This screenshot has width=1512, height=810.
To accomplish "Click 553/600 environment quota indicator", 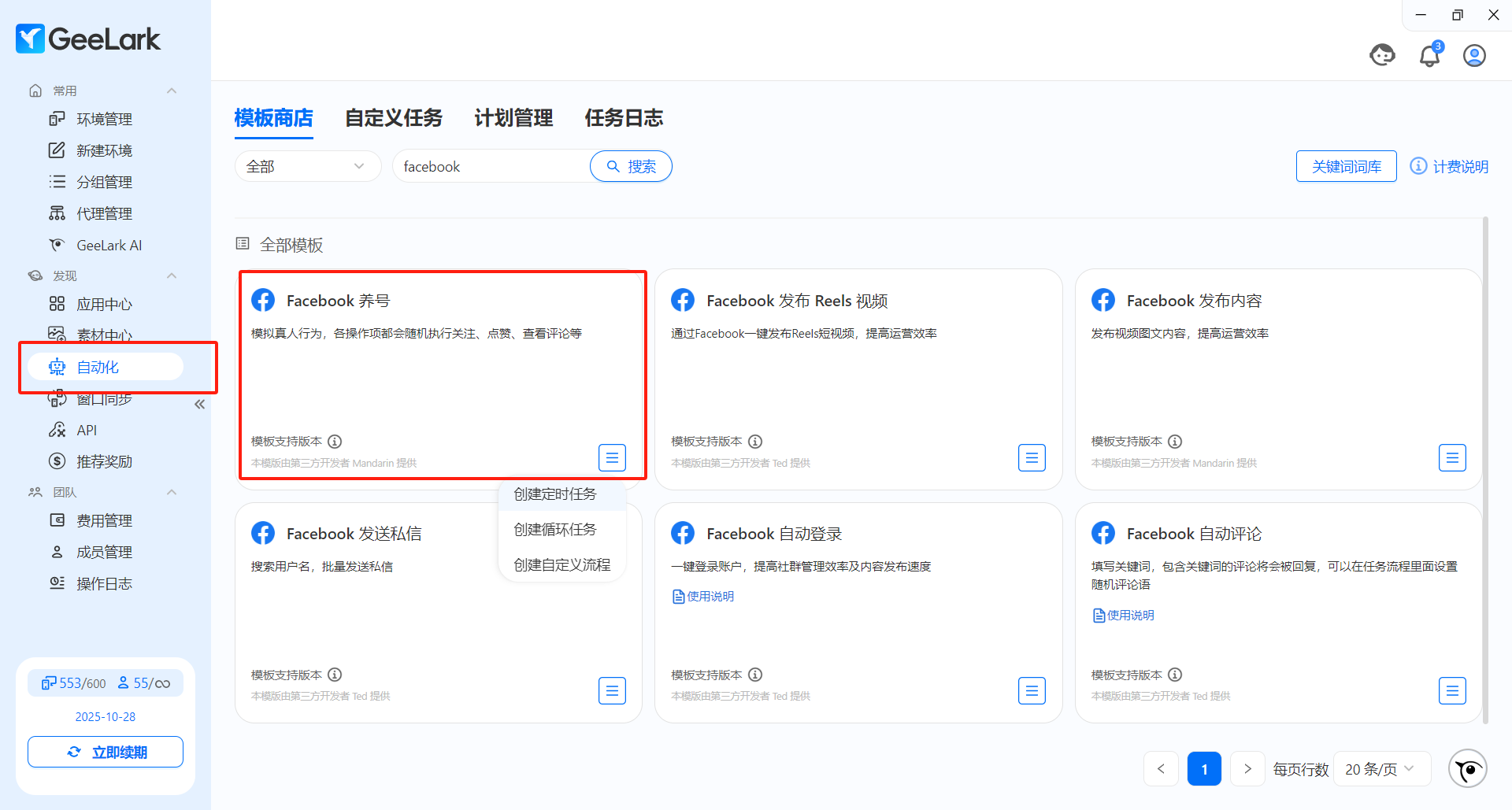I will click(73, 683).
